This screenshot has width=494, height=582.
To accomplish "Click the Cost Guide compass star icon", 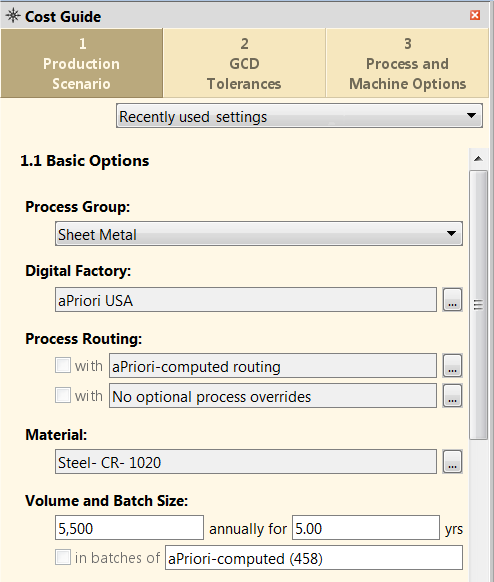I will (x=13, y=16).
